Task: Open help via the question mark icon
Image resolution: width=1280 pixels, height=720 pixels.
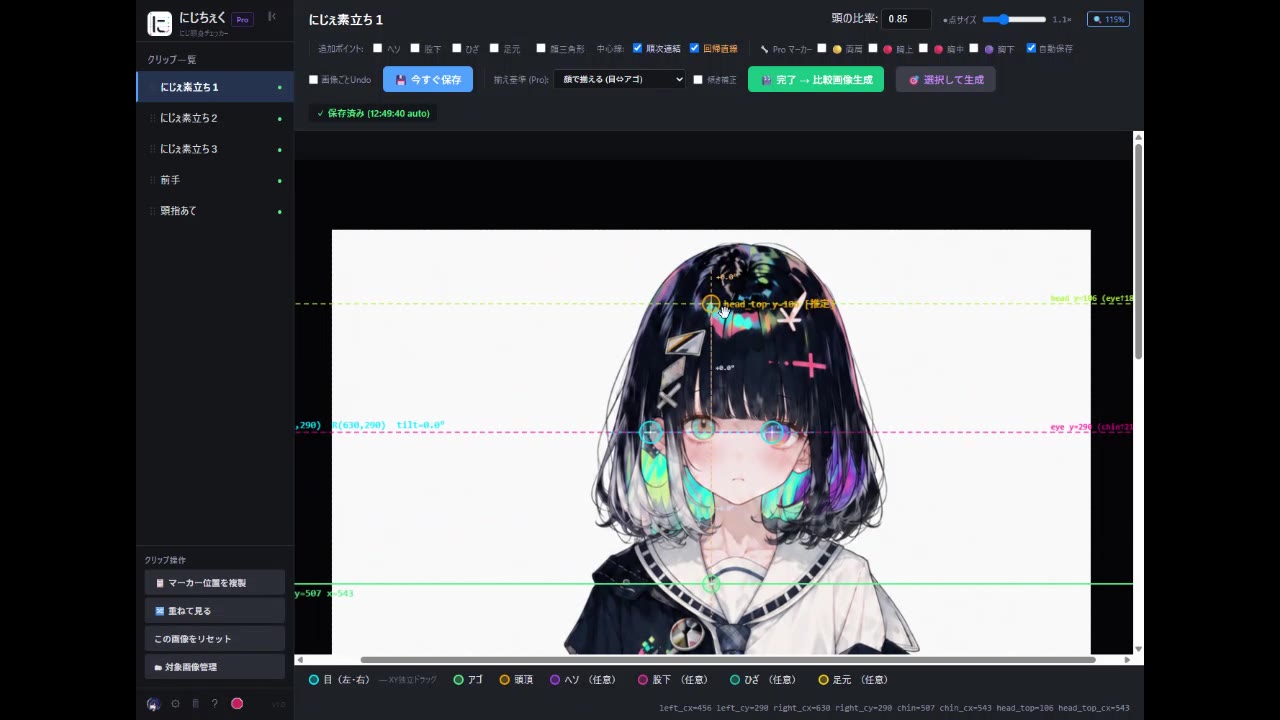Action: [214, 704]
